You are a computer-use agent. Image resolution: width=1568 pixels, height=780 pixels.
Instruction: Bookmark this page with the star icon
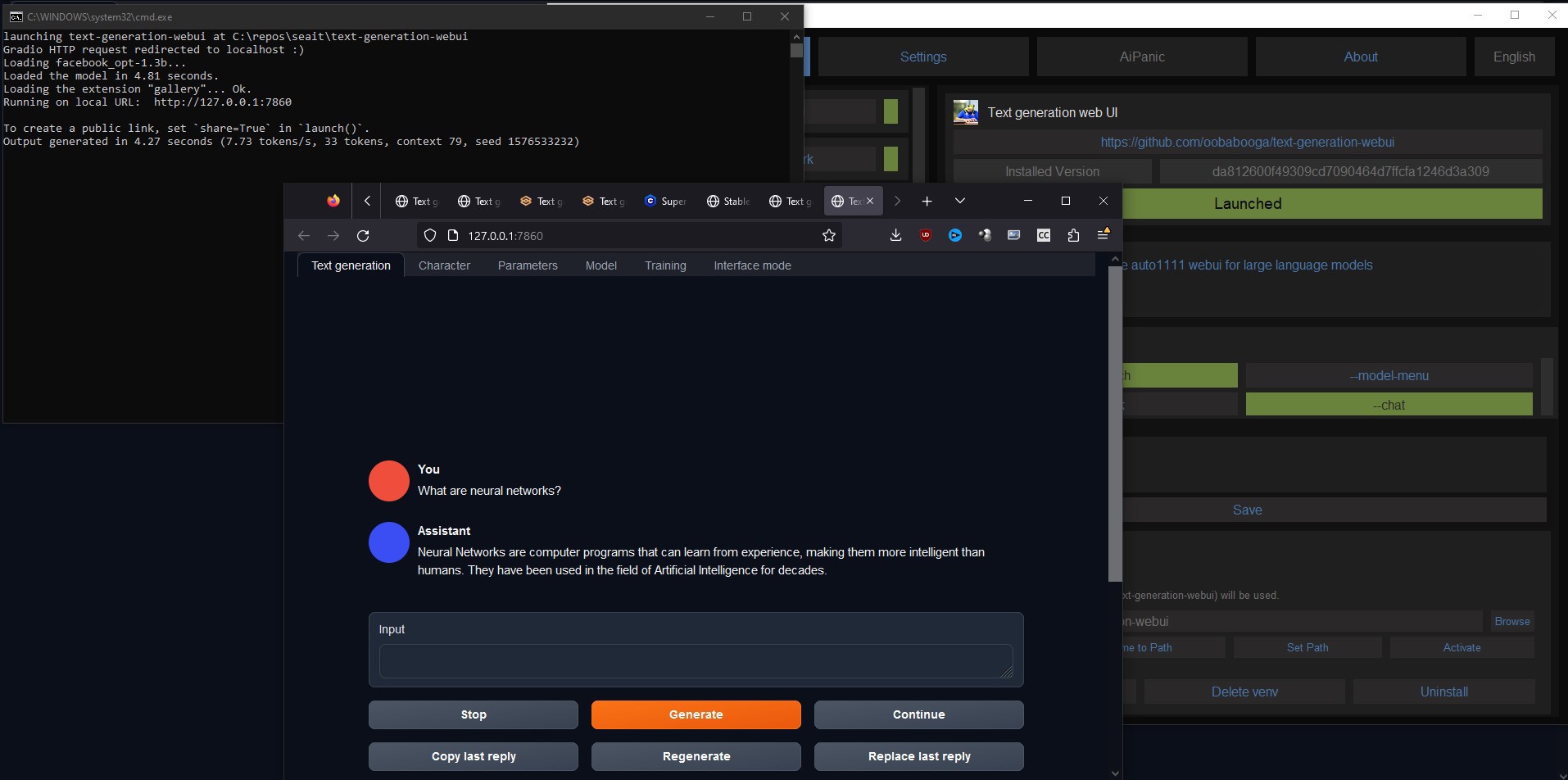pyautogui.click(x=829, y=236)
